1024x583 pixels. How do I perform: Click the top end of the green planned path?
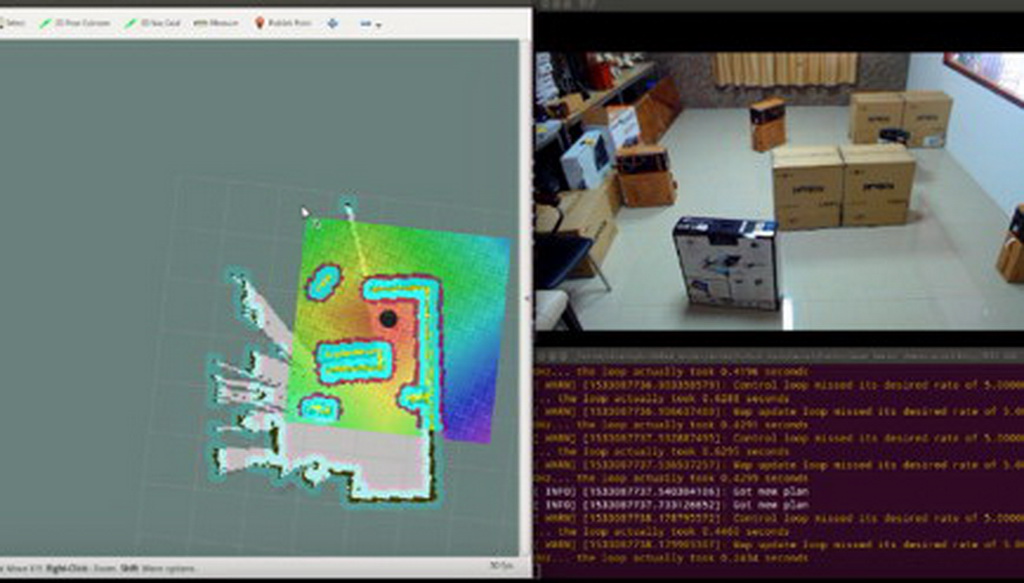pos(349,210)
